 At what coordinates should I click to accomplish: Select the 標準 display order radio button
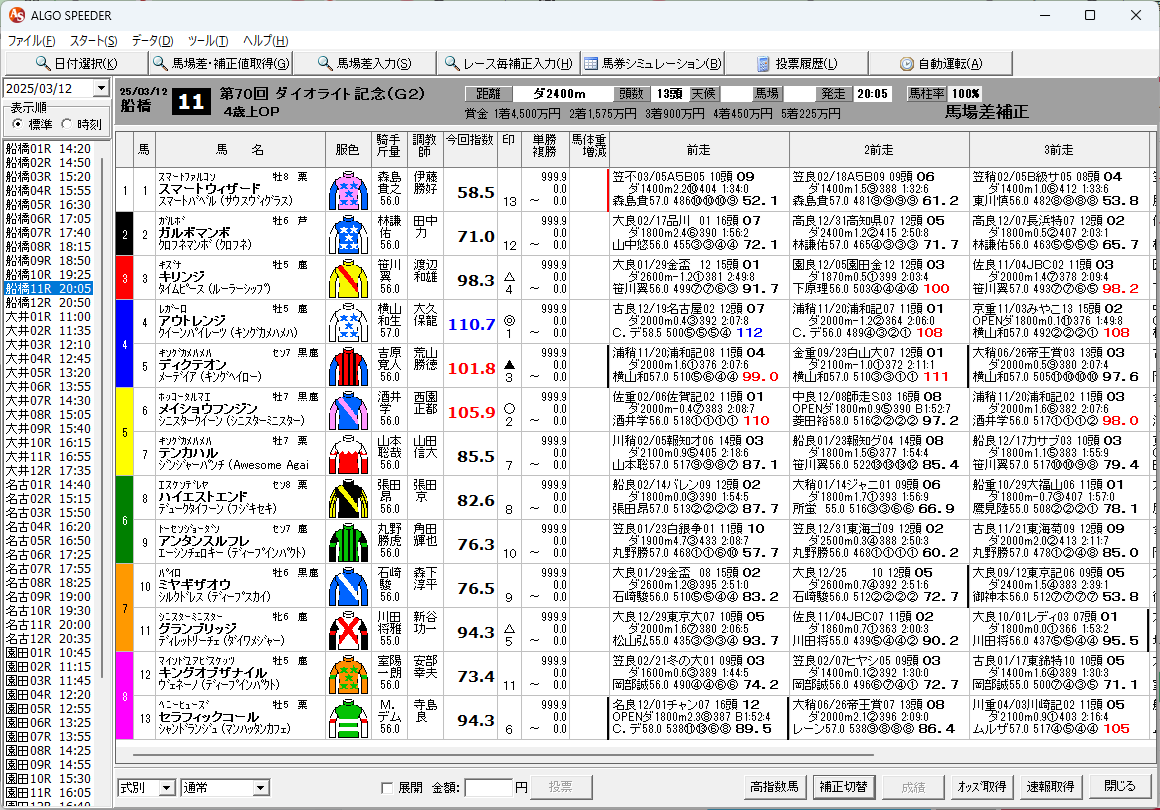18,124
